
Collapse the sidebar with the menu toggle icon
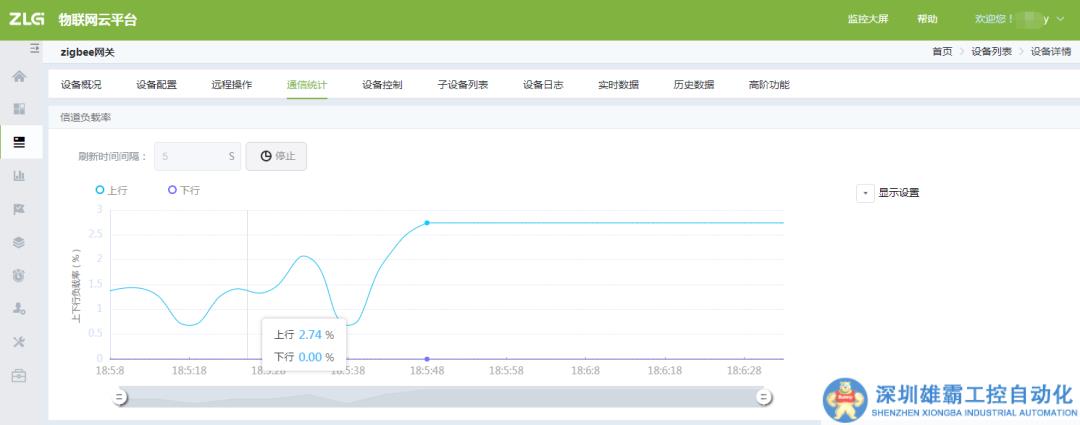tap(34, 48)
